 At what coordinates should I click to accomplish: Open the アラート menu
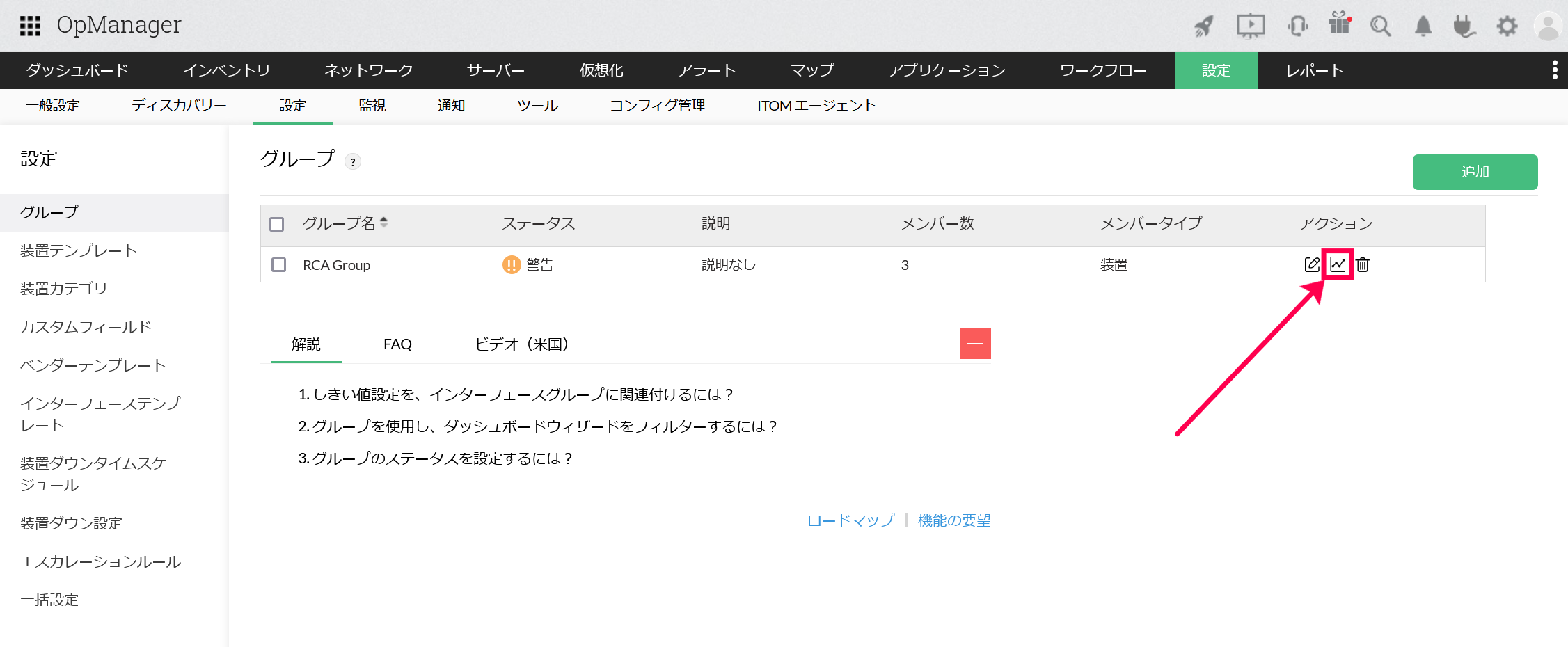(706, 70)
